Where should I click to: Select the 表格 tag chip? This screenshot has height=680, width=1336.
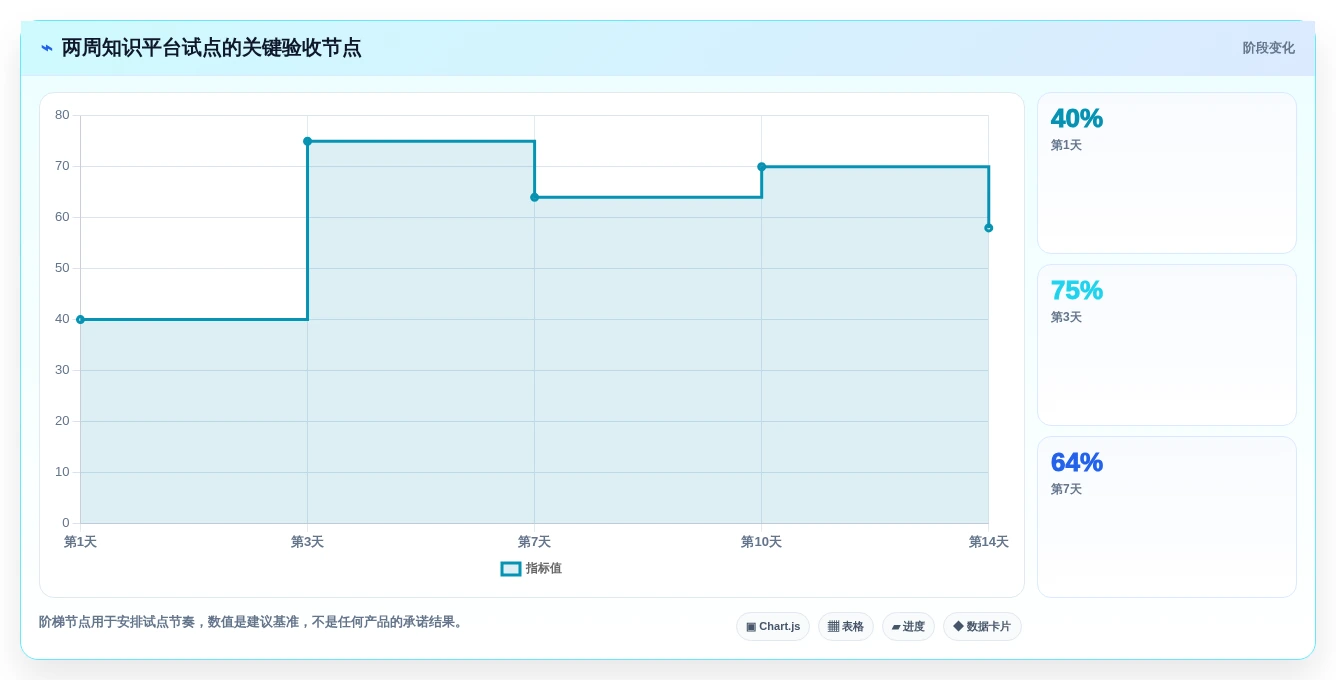[x=846, y=626]
